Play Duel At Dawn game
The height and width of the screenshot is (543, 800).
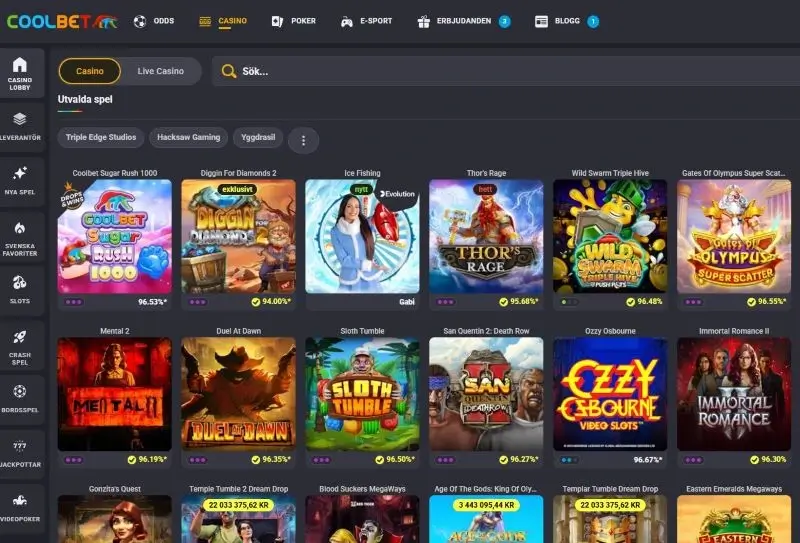point(239,394)
